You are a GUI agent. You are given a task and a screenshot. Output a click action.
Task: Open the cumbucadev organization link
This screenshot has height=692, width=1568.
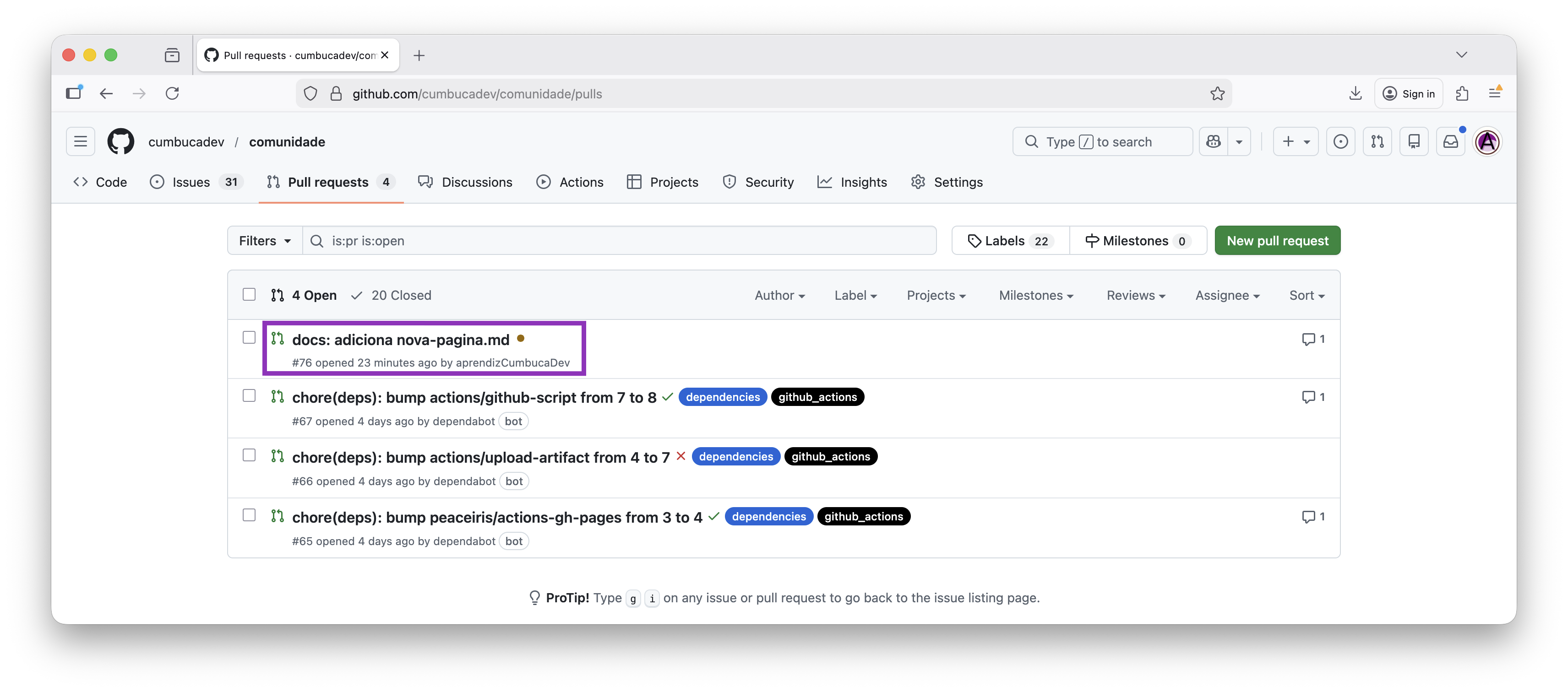186,142
